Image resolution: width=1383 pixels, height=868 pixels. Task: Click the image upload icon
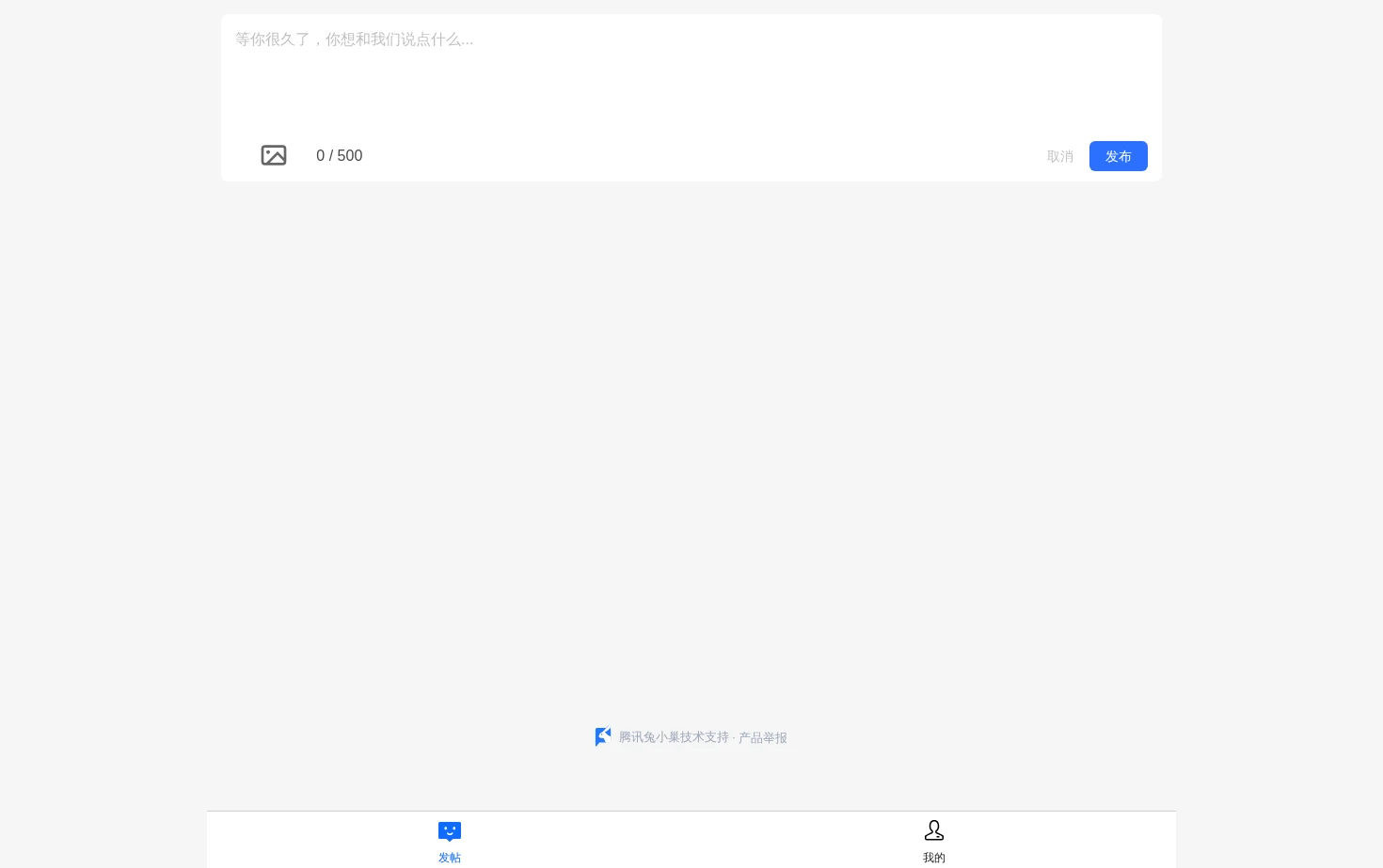pos(274,155)
